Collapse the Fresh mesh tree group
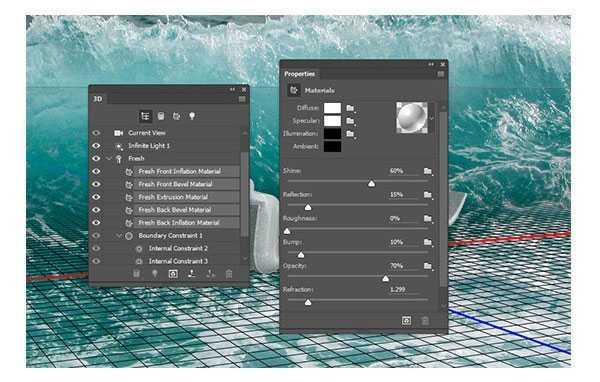The image size is (600, 382). 109,158
